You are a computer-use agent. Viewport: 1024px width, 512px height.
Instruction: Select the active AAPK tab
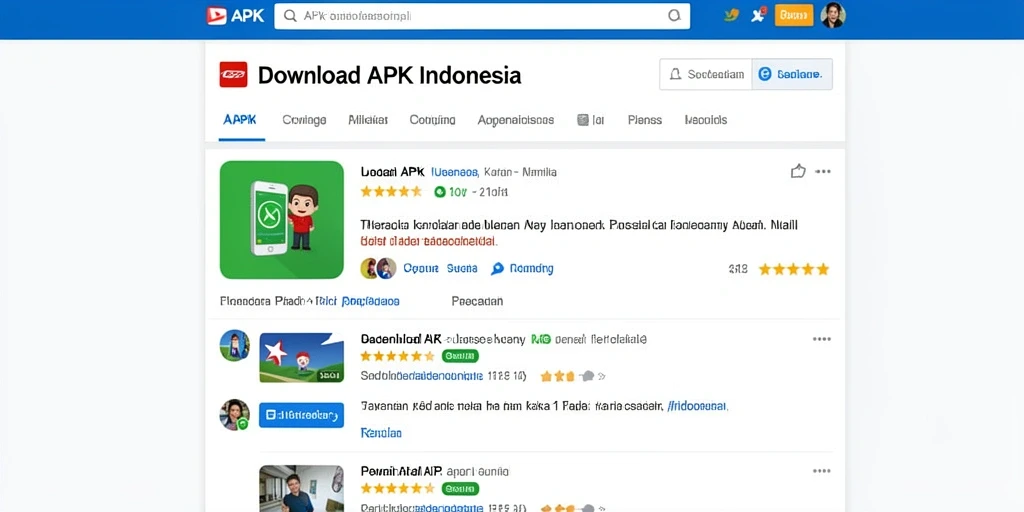point(240,120)
